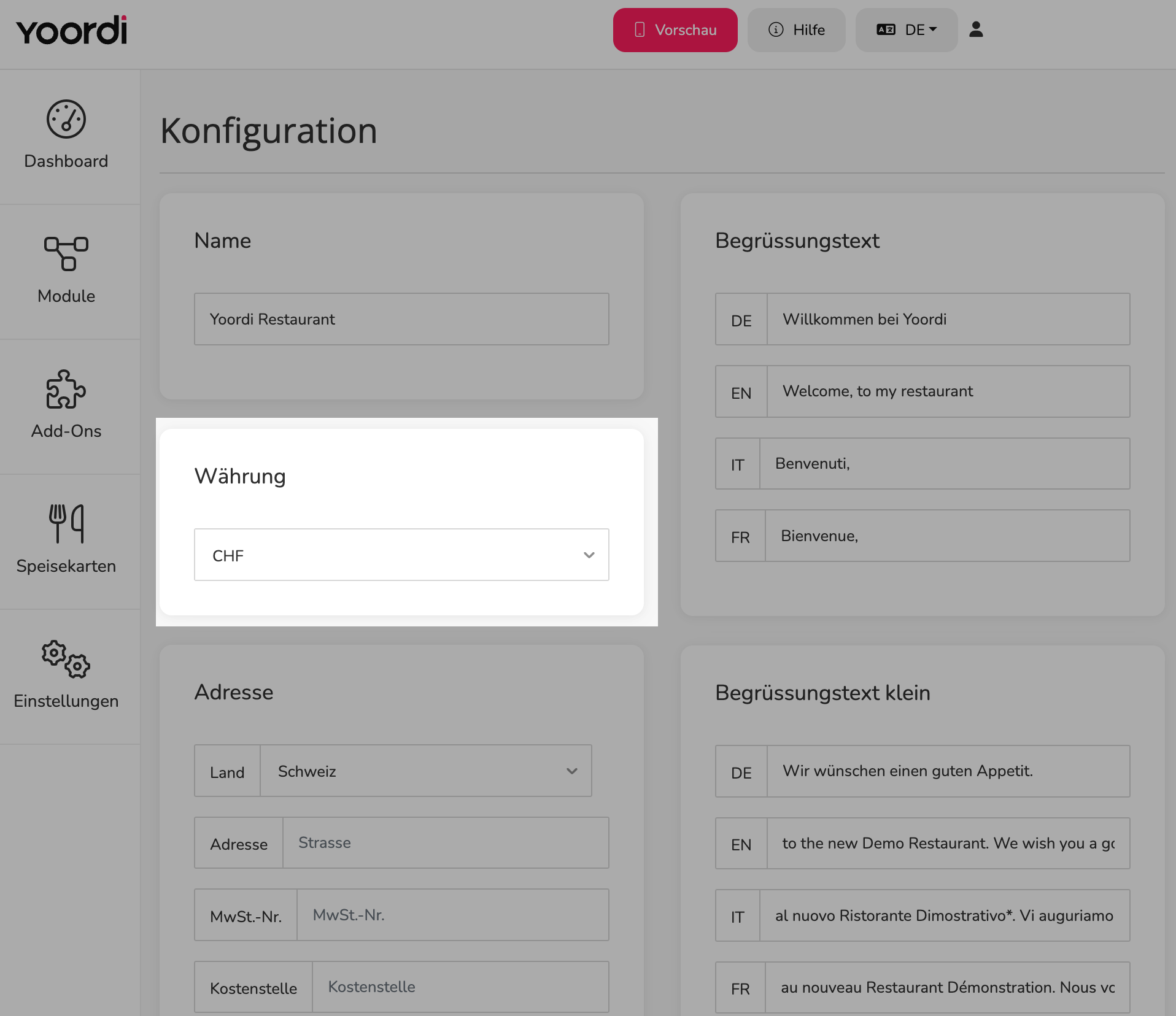Viewport: 1176px width, 1016px height.
Task: Go to Module menu label
Action: coord(66,296)
